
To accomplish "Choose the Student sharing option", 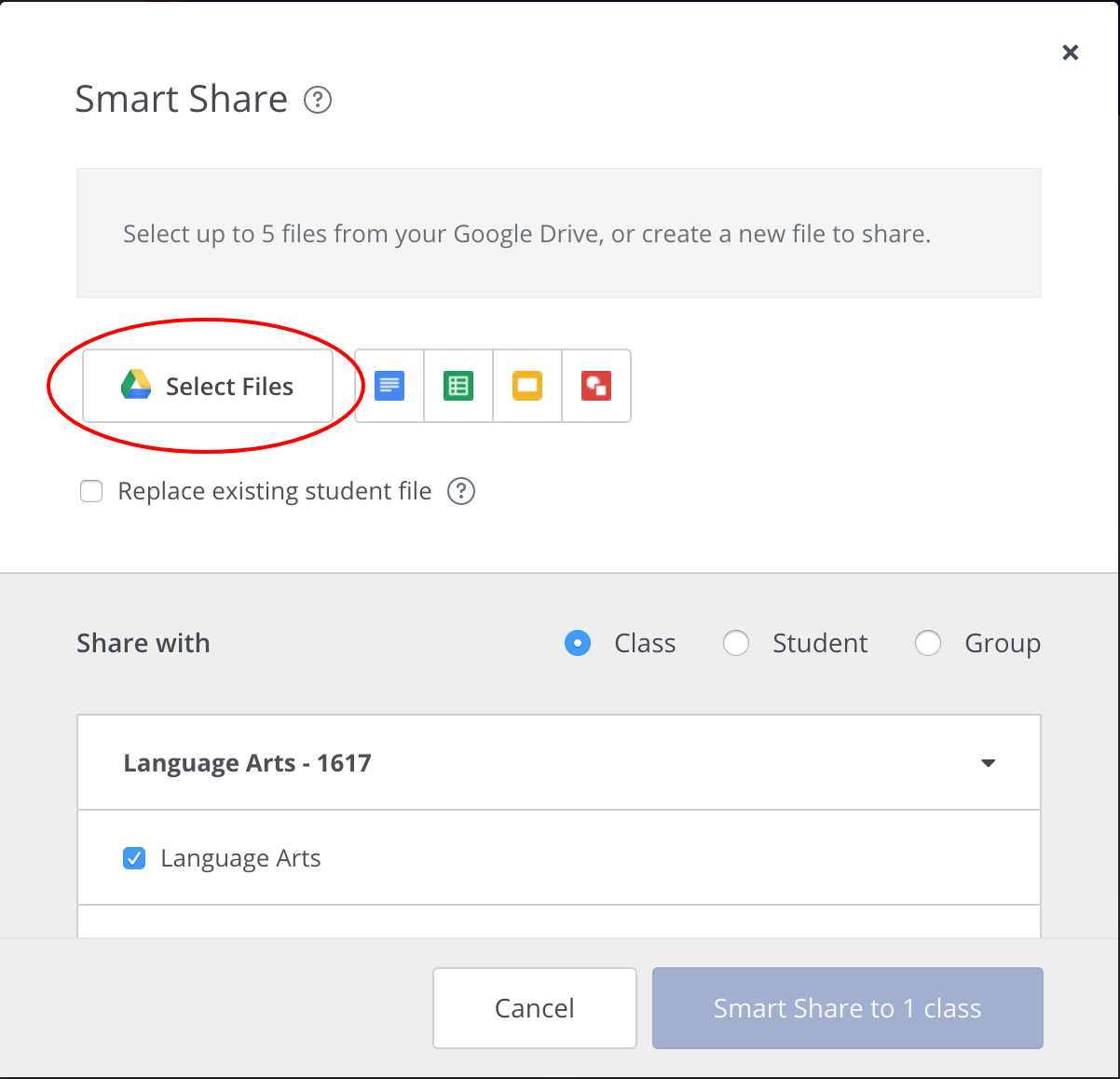I will coord(736,643).
